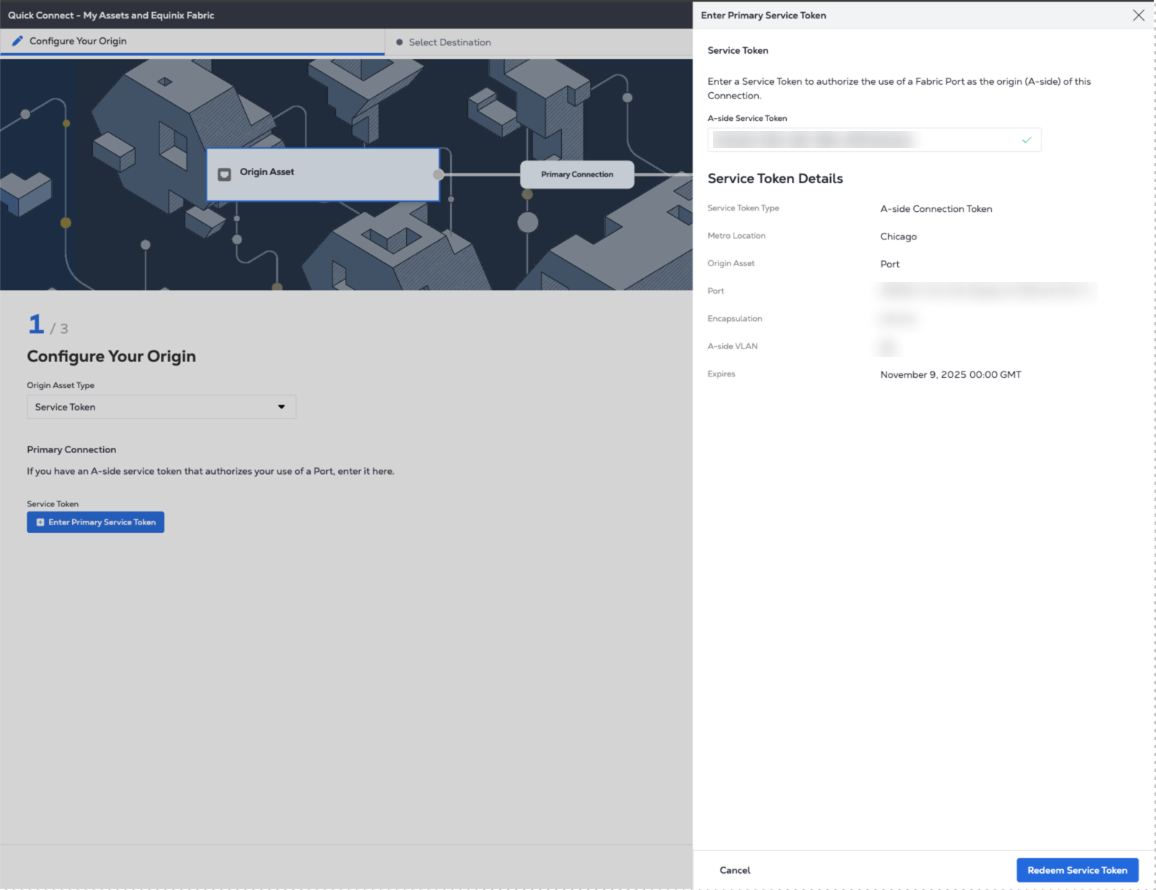Click the A-side Connection Token type value

coord(936,209)
